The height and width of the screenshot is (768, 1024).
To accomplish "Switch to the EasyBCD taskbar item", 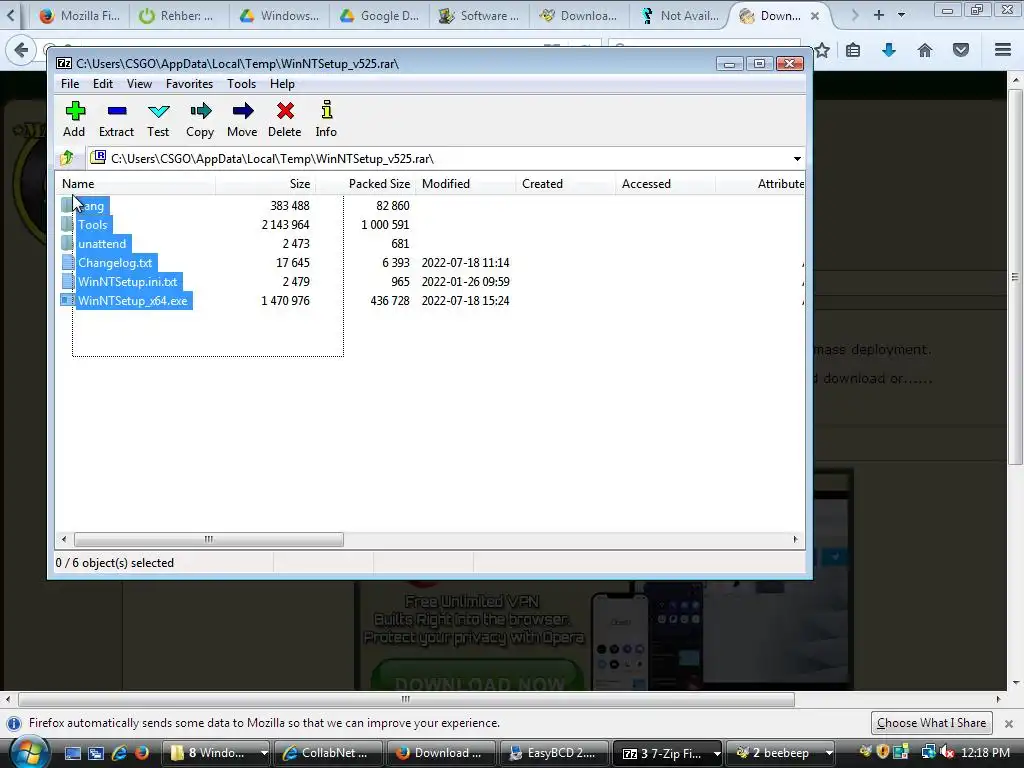I will pyautogui.click(x=554, y=753).
